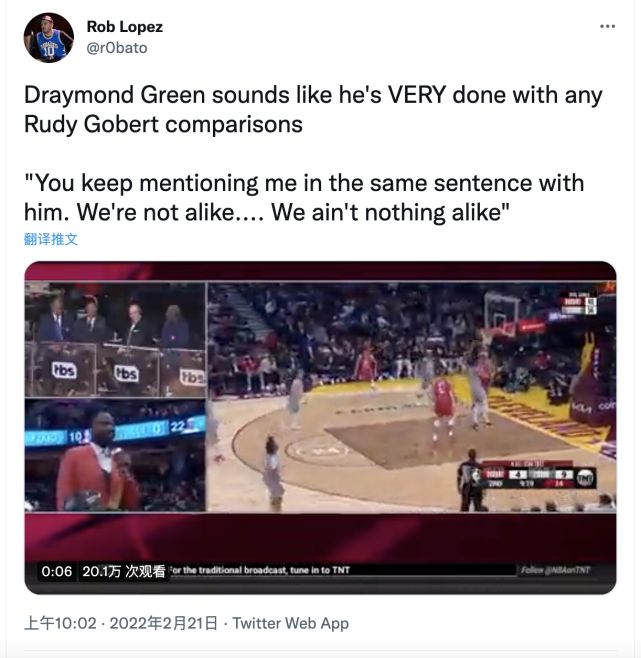
Task: Click the 翻译推文 translate link
Action: tap(51, 239)
